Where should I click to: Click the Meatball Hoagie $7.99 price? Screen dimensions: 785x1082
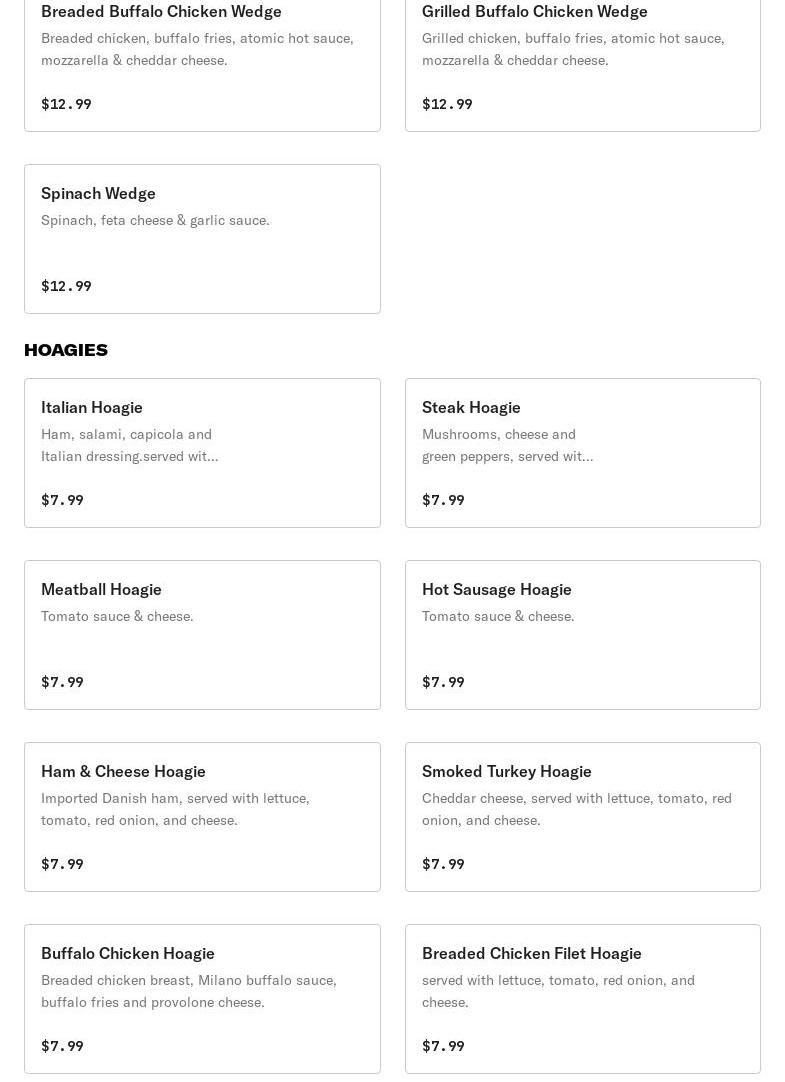[x=62, y=682]
